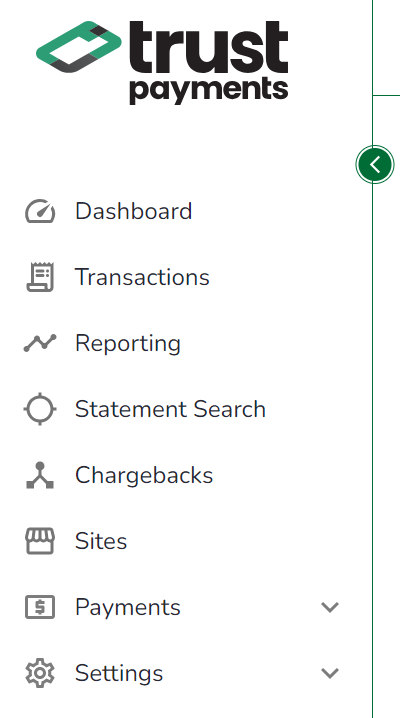
Task: Collapse sidebar with green arrow button
Action: pos(375,164)
